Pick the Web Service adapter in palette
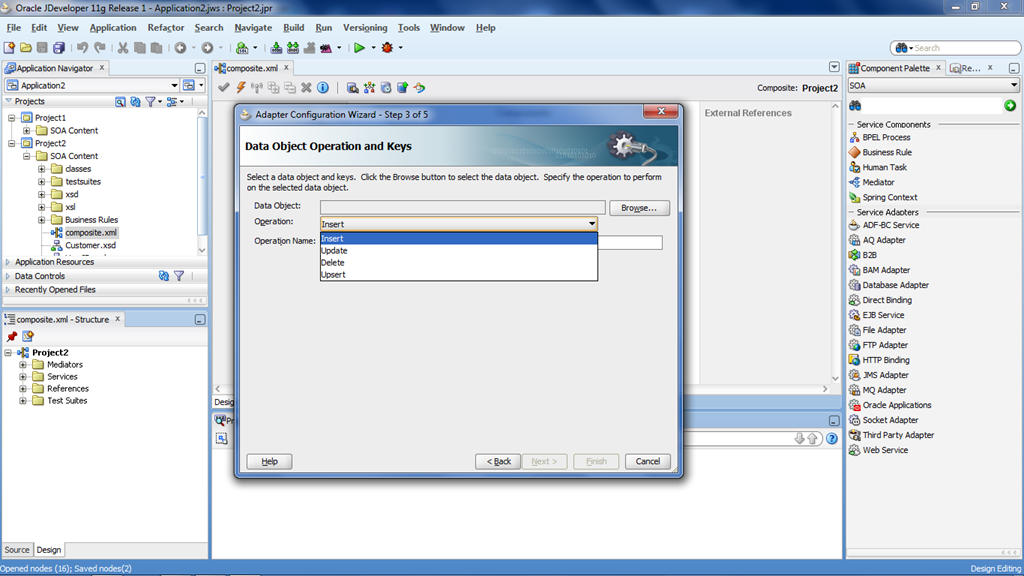 [x=884, y=450]
